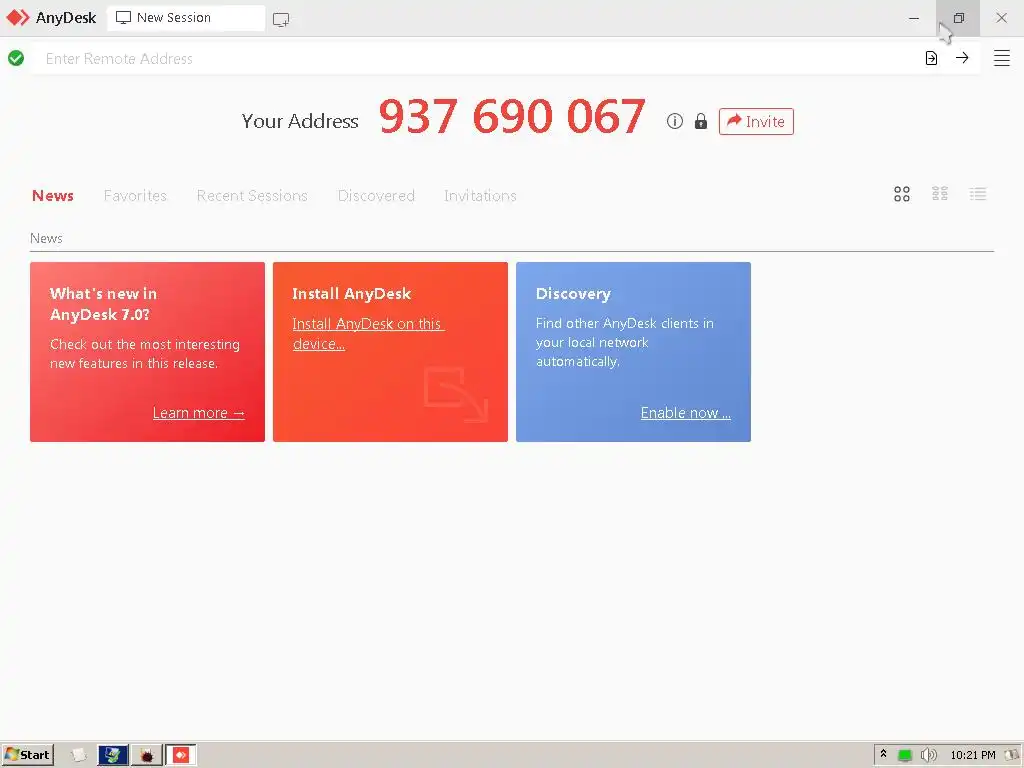Switch to the Discovered tab
This screenshot has width=1024, height=768.
pyautogui.click(x=376, y=195)
